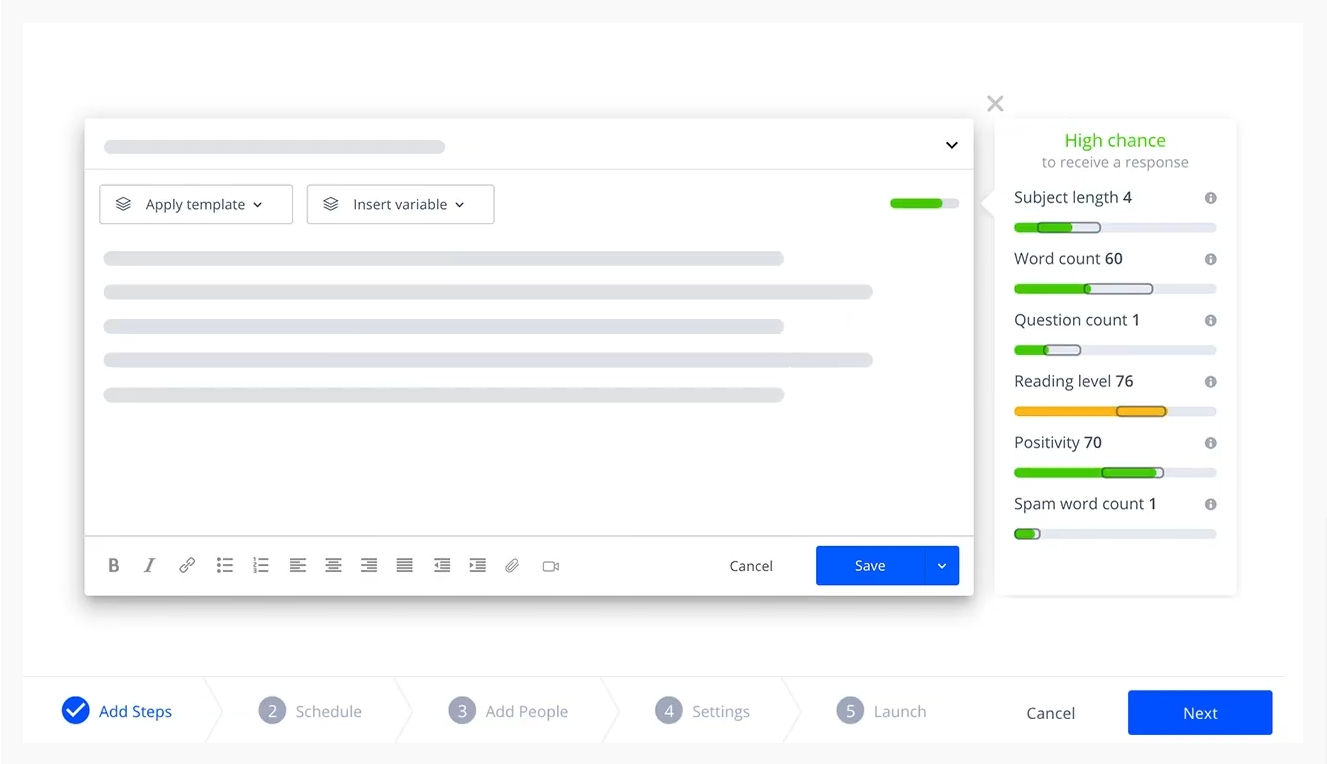Save the email step
Screen dimensions: 1327x764
(870, 566)
